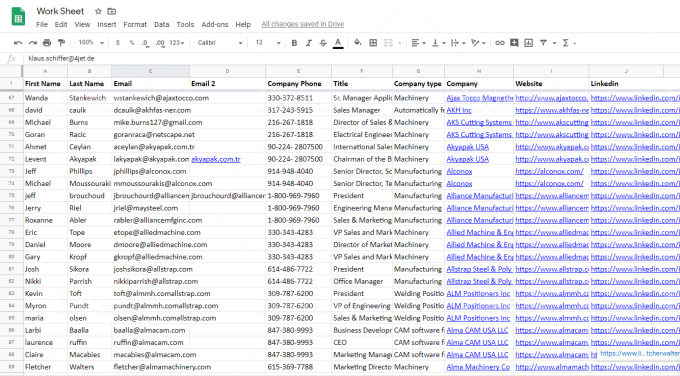680x376 pixels.
Task: Open the Add-ons menu
Action: tap(215, 24)
